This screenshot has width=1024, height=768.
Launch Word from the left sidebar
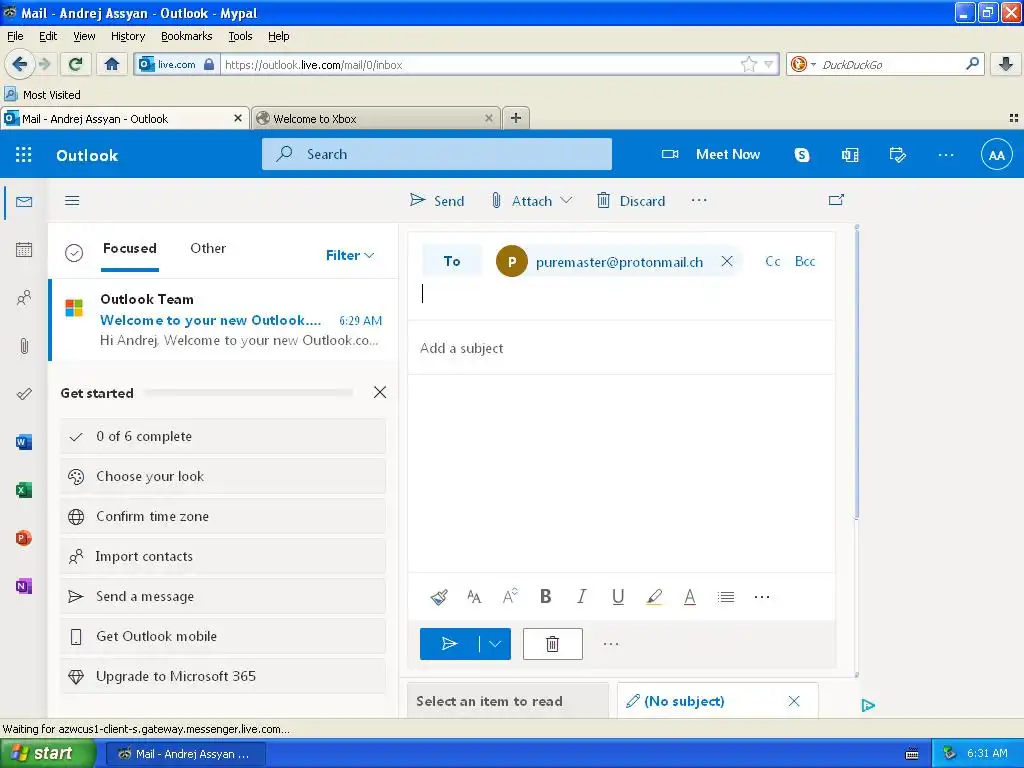24,442
